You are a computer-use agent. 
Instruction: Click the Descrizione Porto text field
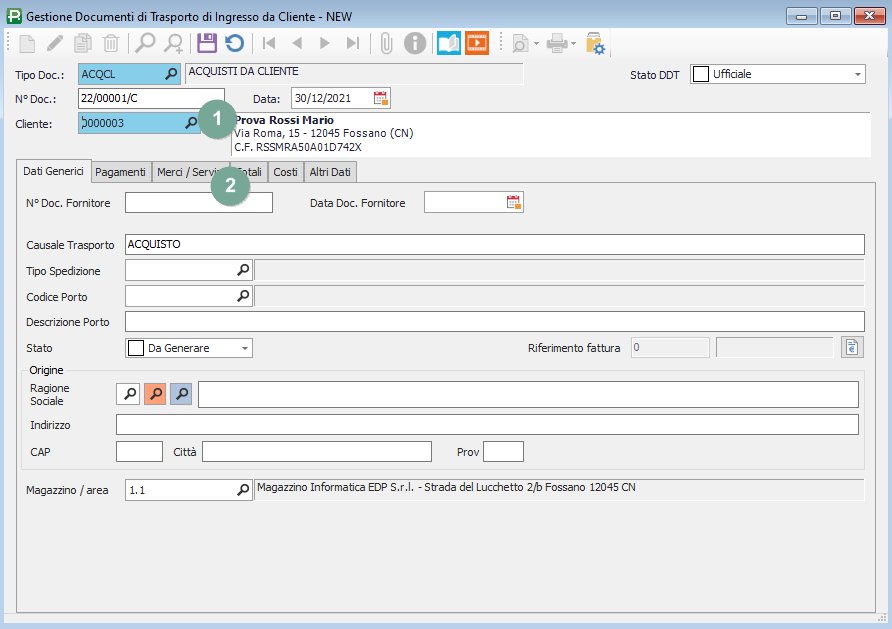(493, 321)
